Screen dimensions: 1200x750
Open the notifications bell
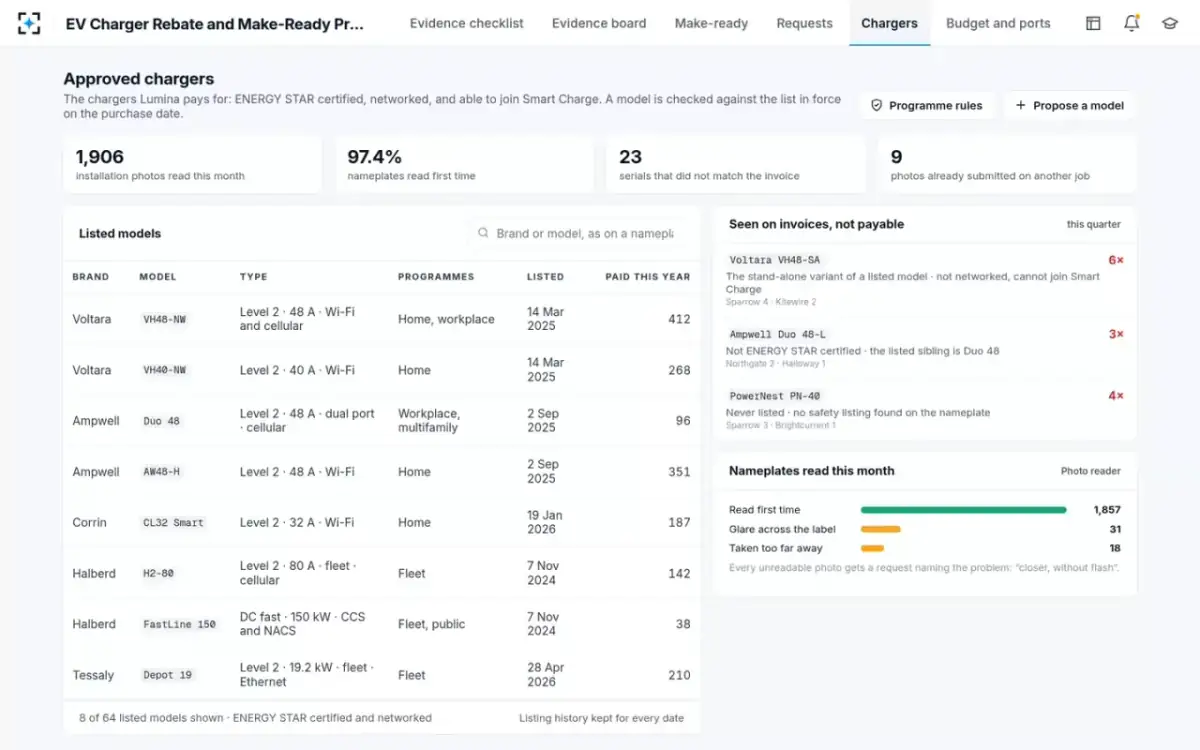click(1131, 23)
